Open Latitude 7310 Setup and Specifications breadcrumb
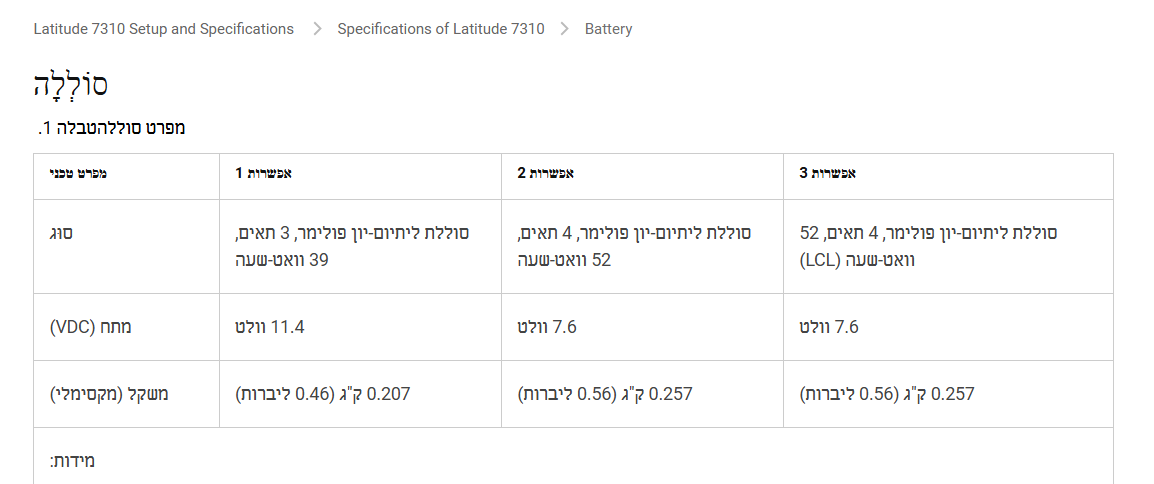Viewport: 1154px width, 484px height. (x=163, y=29)
